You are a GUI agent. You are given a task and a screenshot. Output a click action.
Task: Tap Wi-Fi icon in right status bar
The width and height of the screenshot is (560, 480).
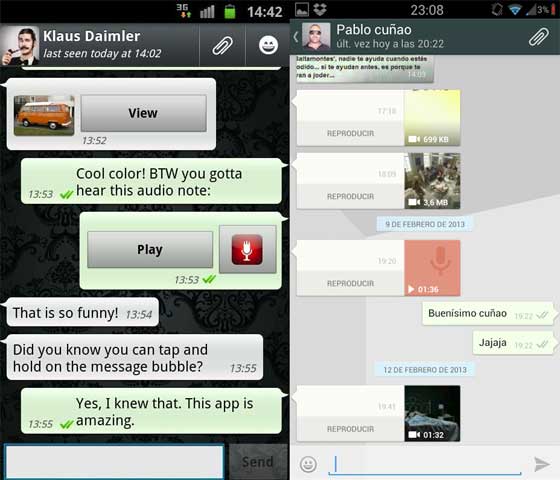coord(515,10)
